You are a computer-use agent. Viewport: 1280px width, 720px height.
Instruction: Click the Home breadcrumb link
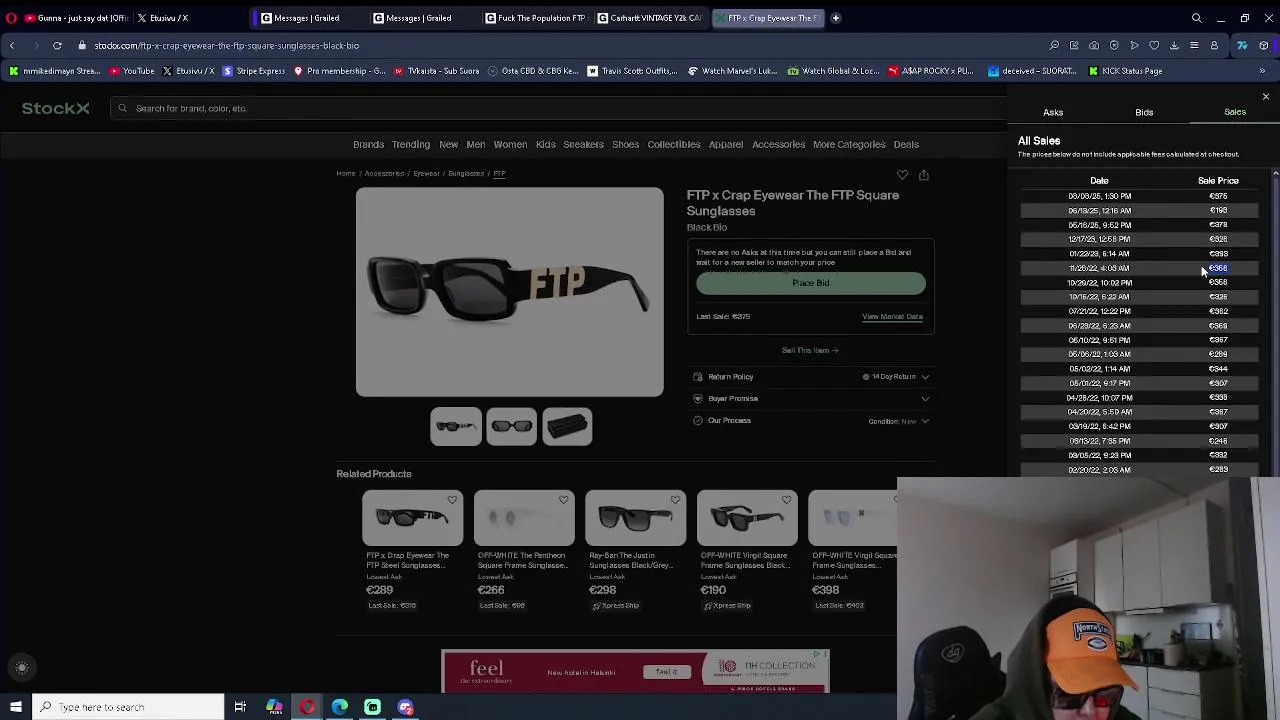coord(345,174)
